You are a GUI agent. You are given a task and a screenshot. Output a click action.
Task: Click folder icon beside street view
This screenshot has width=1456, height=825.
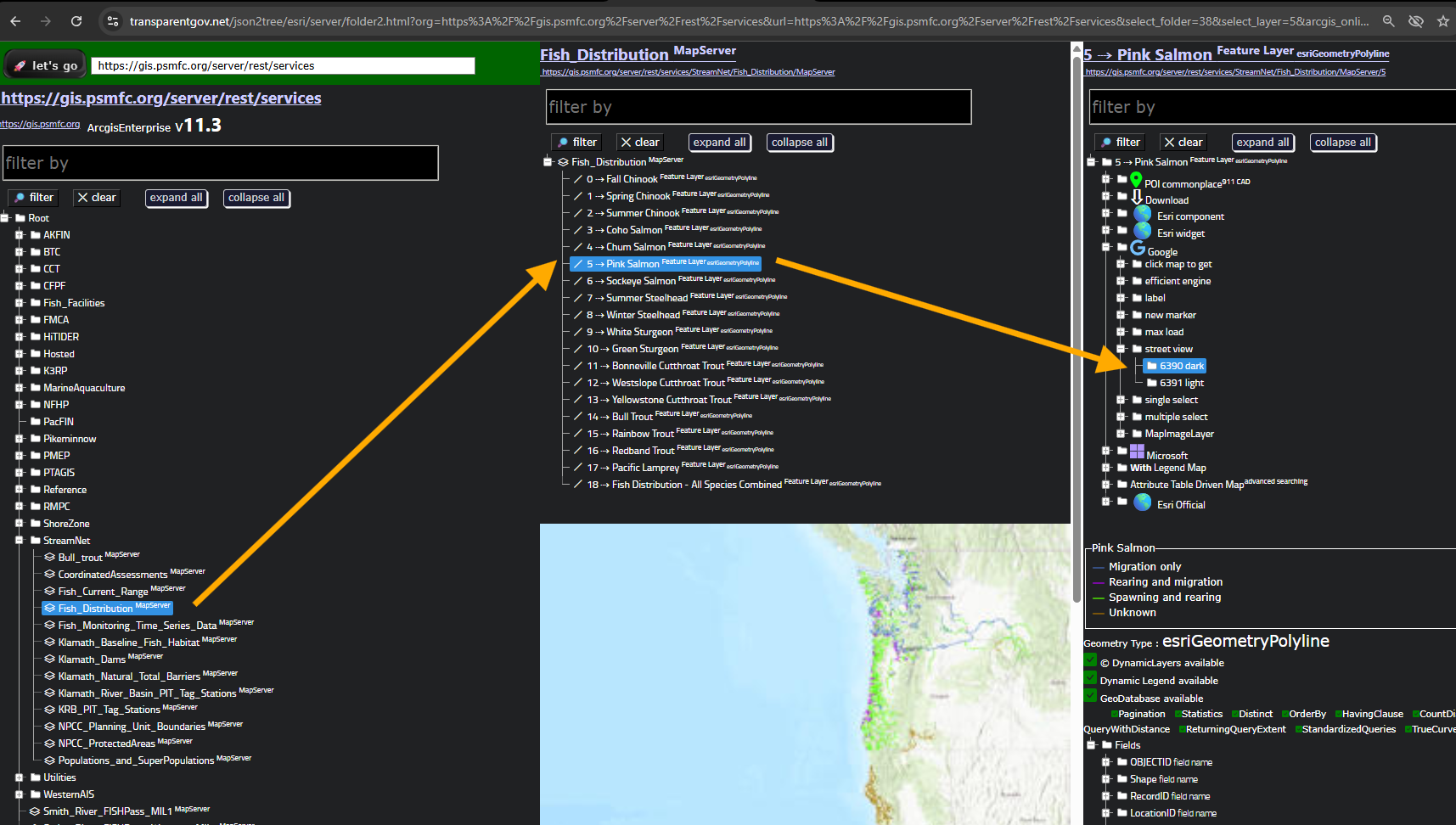pyautogui.click(x=1137, y=349)
